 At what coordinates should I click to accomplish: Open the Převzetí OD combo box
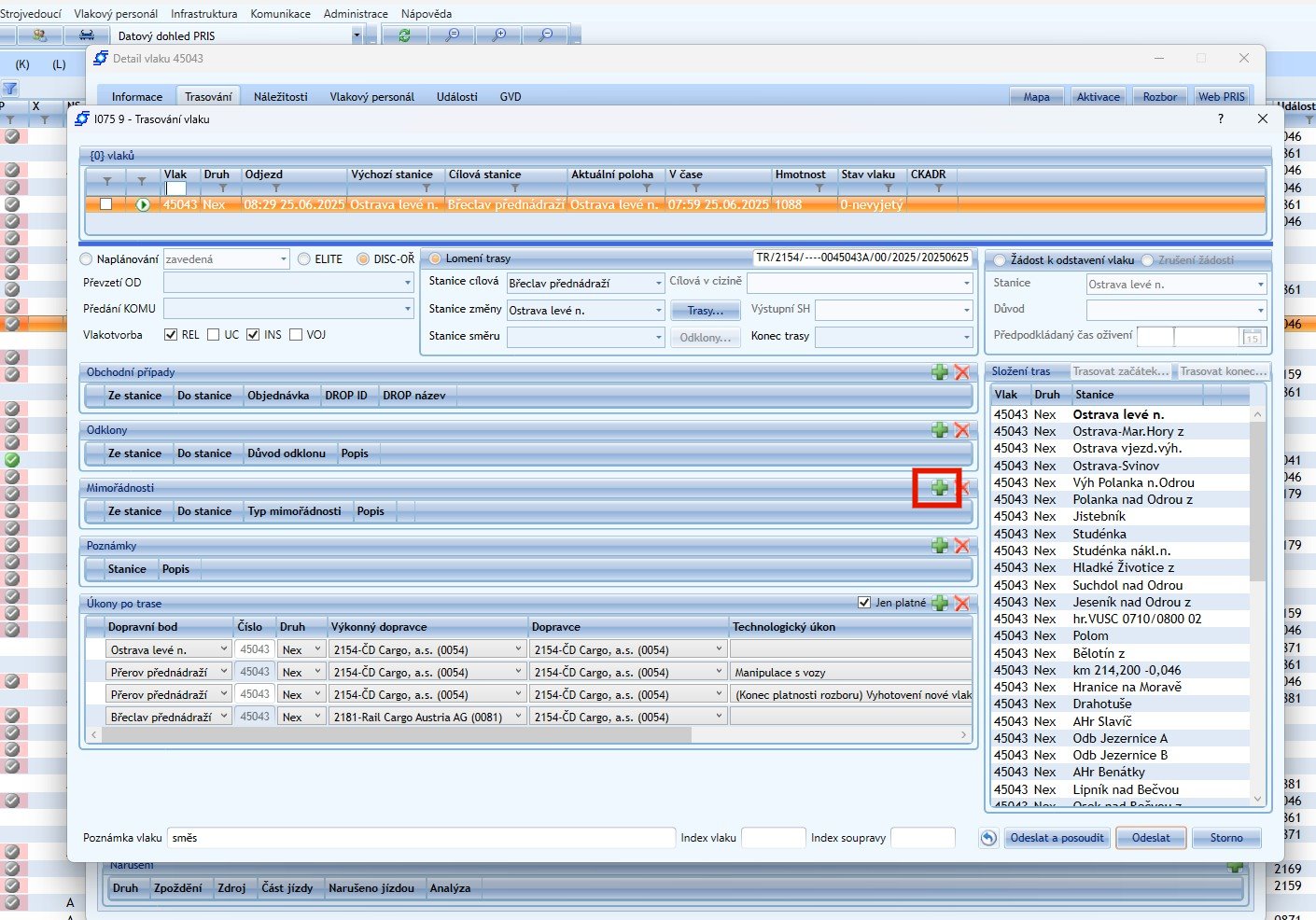pos(407,283)
